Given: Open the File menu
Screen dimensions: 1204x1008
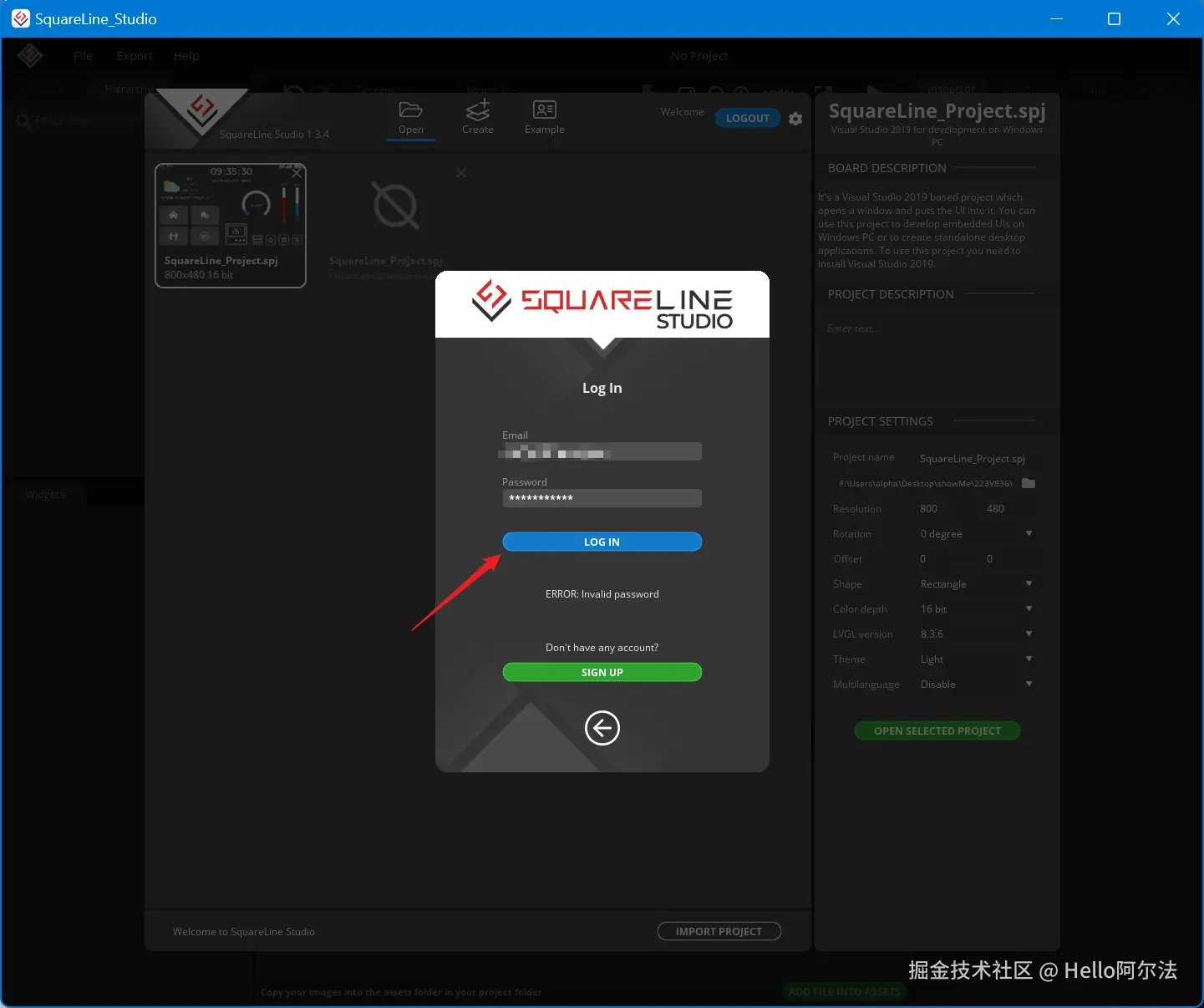Looking at the screenshot, I should point(83,56).
